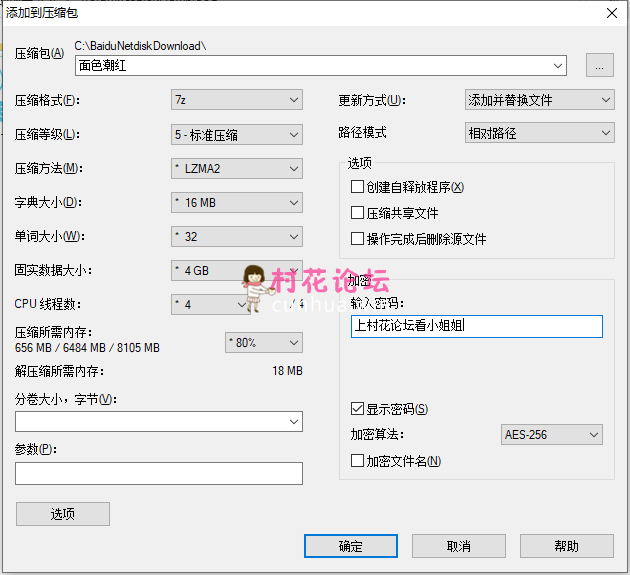Click the parameters (参数) input field

[x=159, y=473]
